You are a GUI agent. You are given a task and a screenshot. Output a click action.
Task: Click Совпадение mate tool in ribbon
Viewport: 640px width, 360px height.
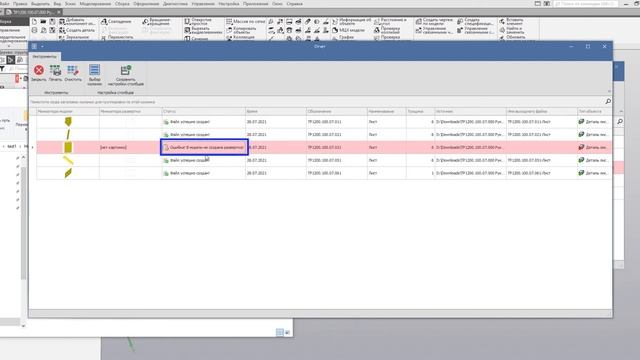(x=116, y=21)
